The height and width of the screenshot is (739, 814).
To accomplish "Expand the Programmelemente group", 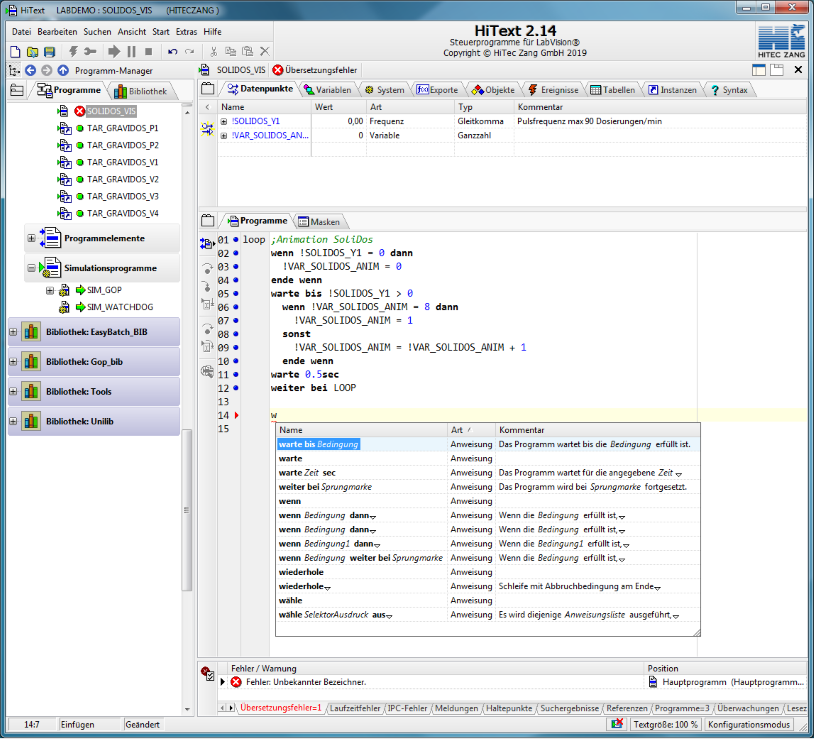I will click(31, 238).
